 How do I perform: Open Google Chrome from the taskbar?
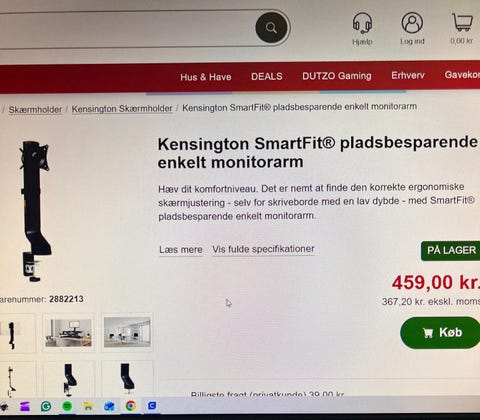[131, 406]
